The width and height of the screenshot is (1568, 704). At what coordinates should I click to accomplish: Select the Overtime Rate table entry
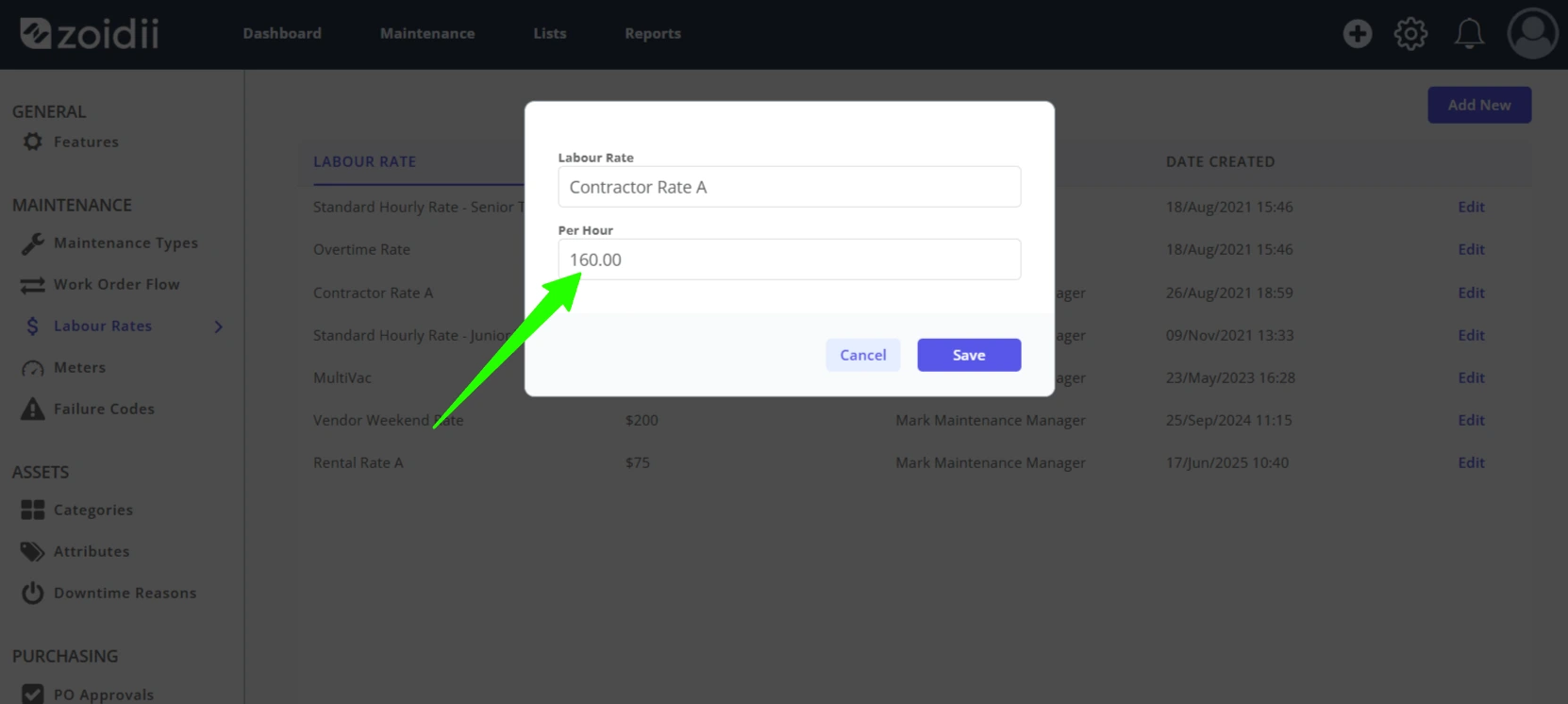click(x=361, y=249)
